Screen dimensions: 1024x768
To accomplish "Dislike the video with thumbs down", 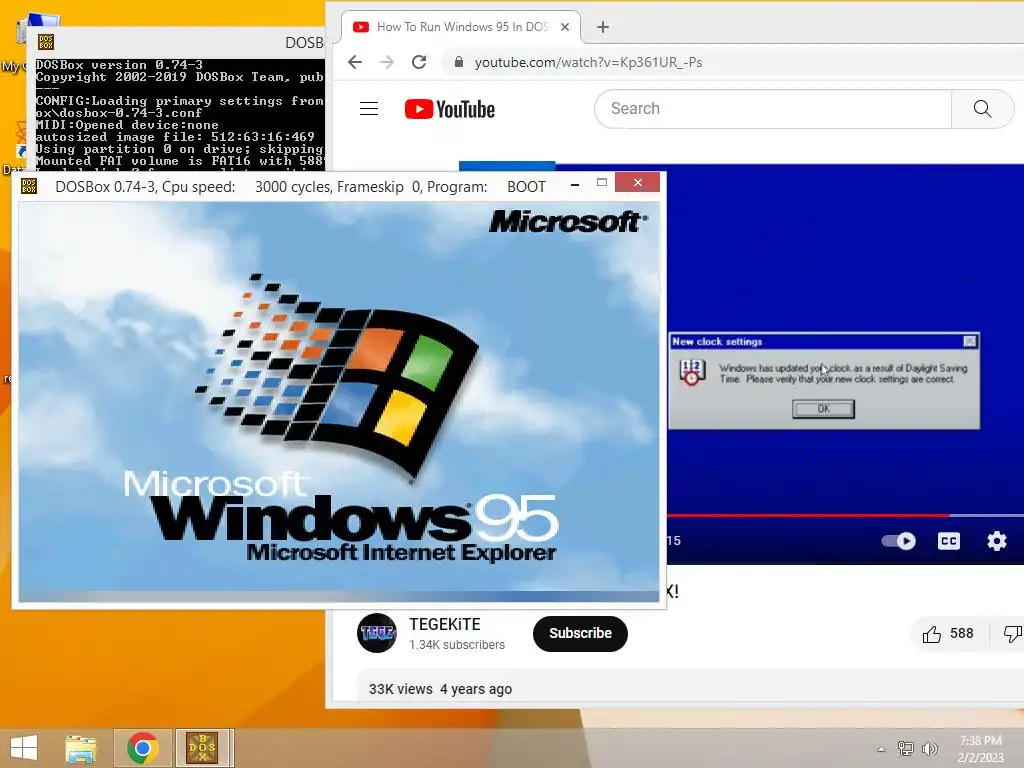I will coord(1012,633).
